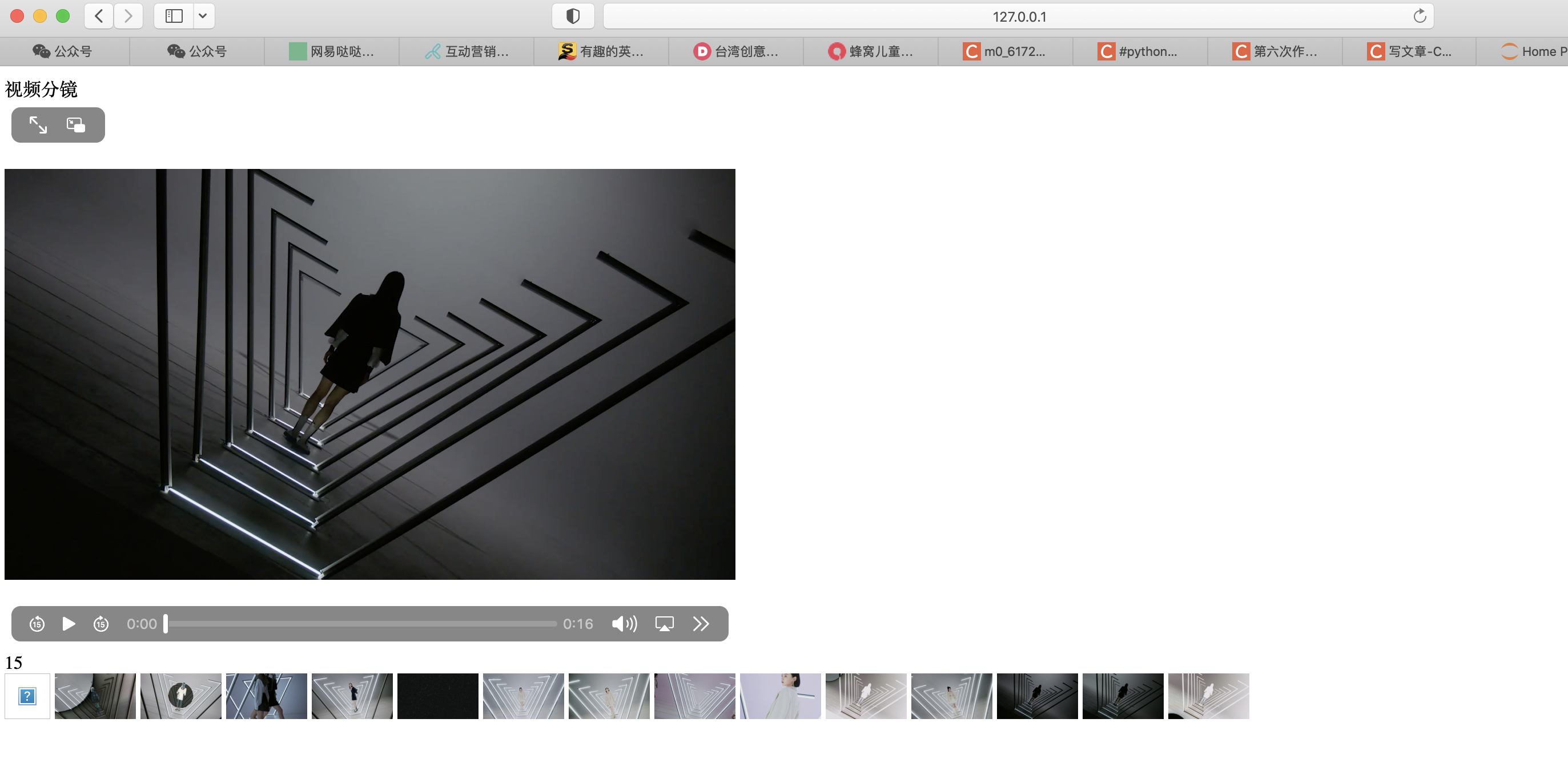The width and height of the screenshot is (1568, 767).
Task: Skip forward 15 seconds in the video
Action: point(101,623)
